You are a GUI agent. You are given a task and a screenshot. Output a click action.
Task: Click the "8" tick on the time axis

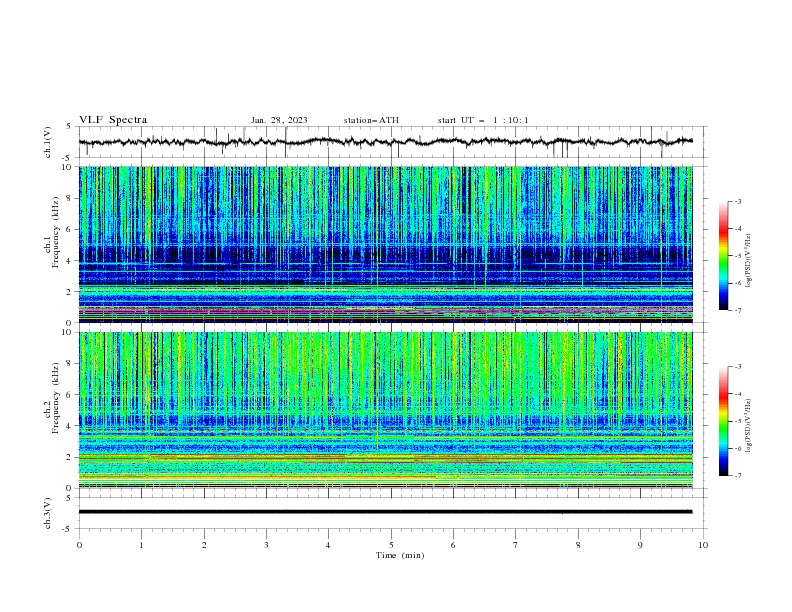pos(578,545)
